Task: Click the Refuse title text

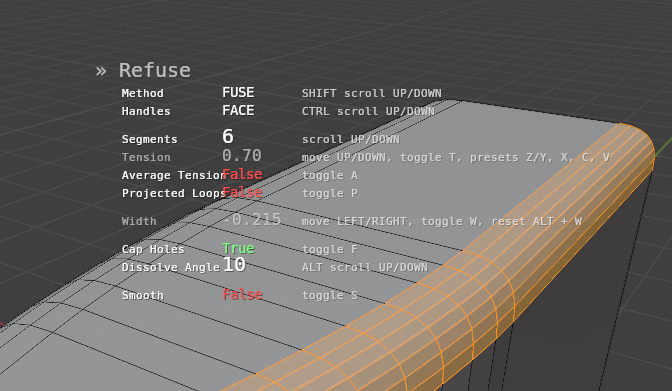Action: pos(154,70)
